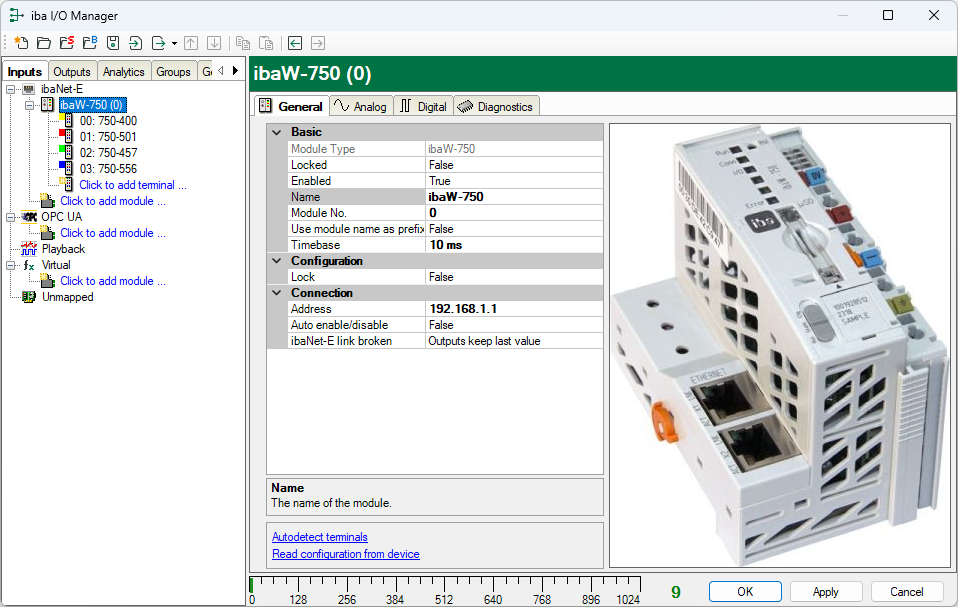Click the OK button
This screenshot has height=607, width=958.
(745, 592)
